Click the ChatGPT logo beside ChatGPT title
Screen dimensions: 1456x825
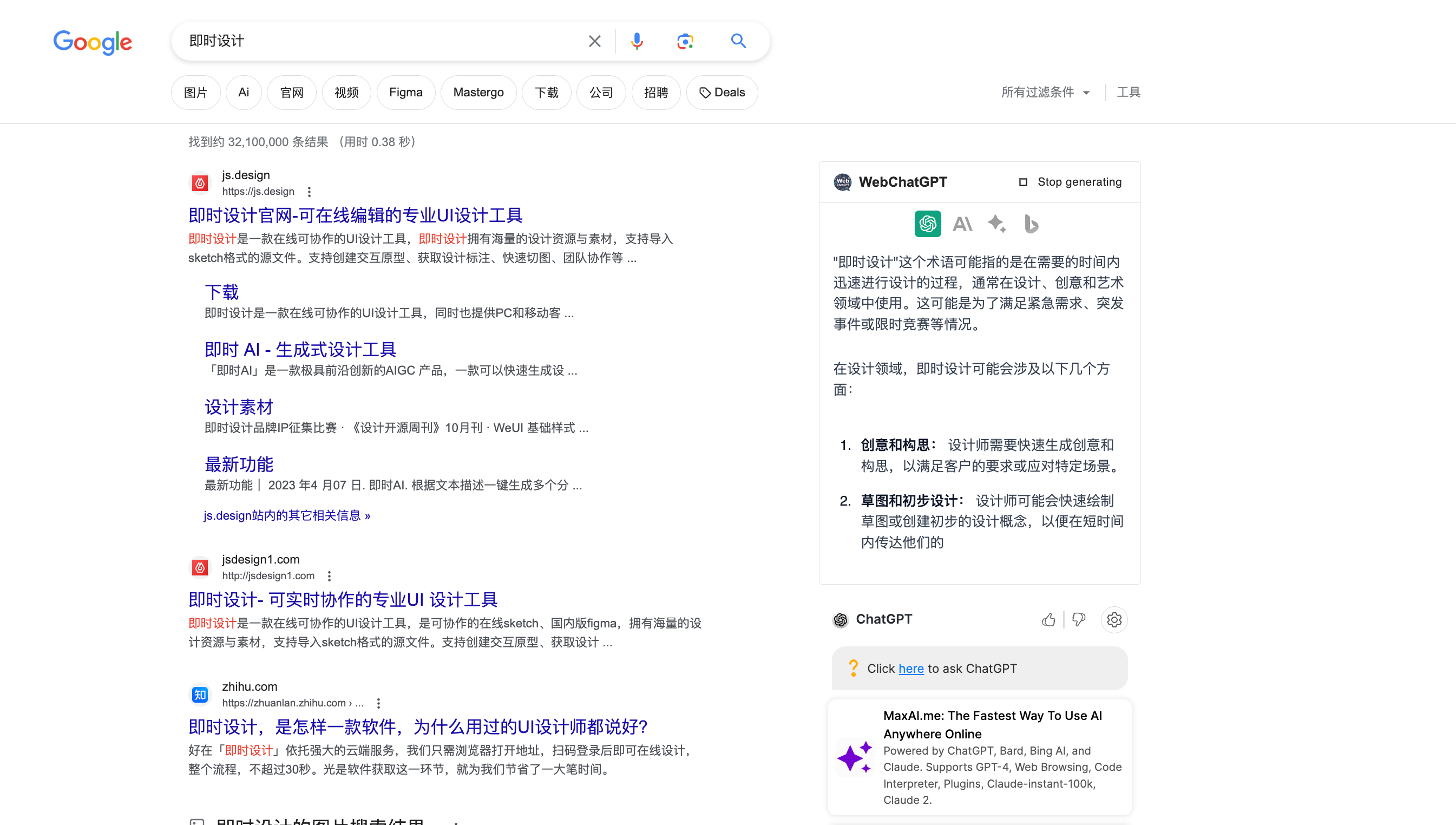841,620
